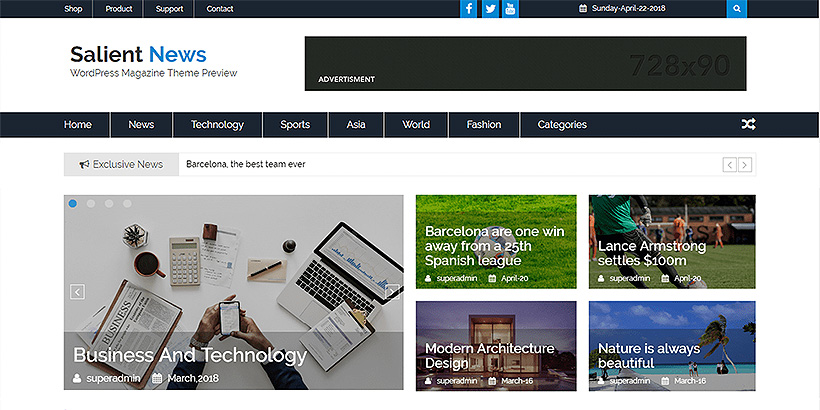Go to next slide in main slider

[392, 292]
